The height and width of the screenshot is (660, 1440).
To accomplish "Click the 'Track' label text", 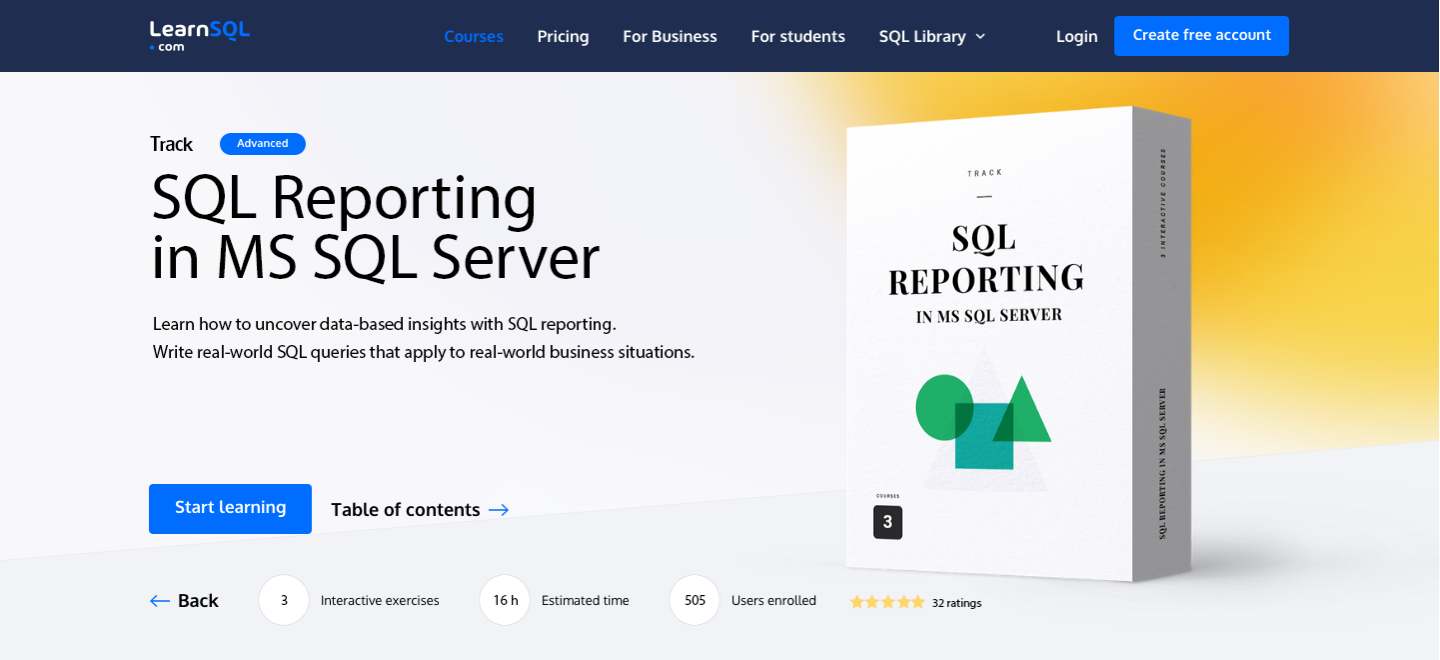I will (171, 144).
